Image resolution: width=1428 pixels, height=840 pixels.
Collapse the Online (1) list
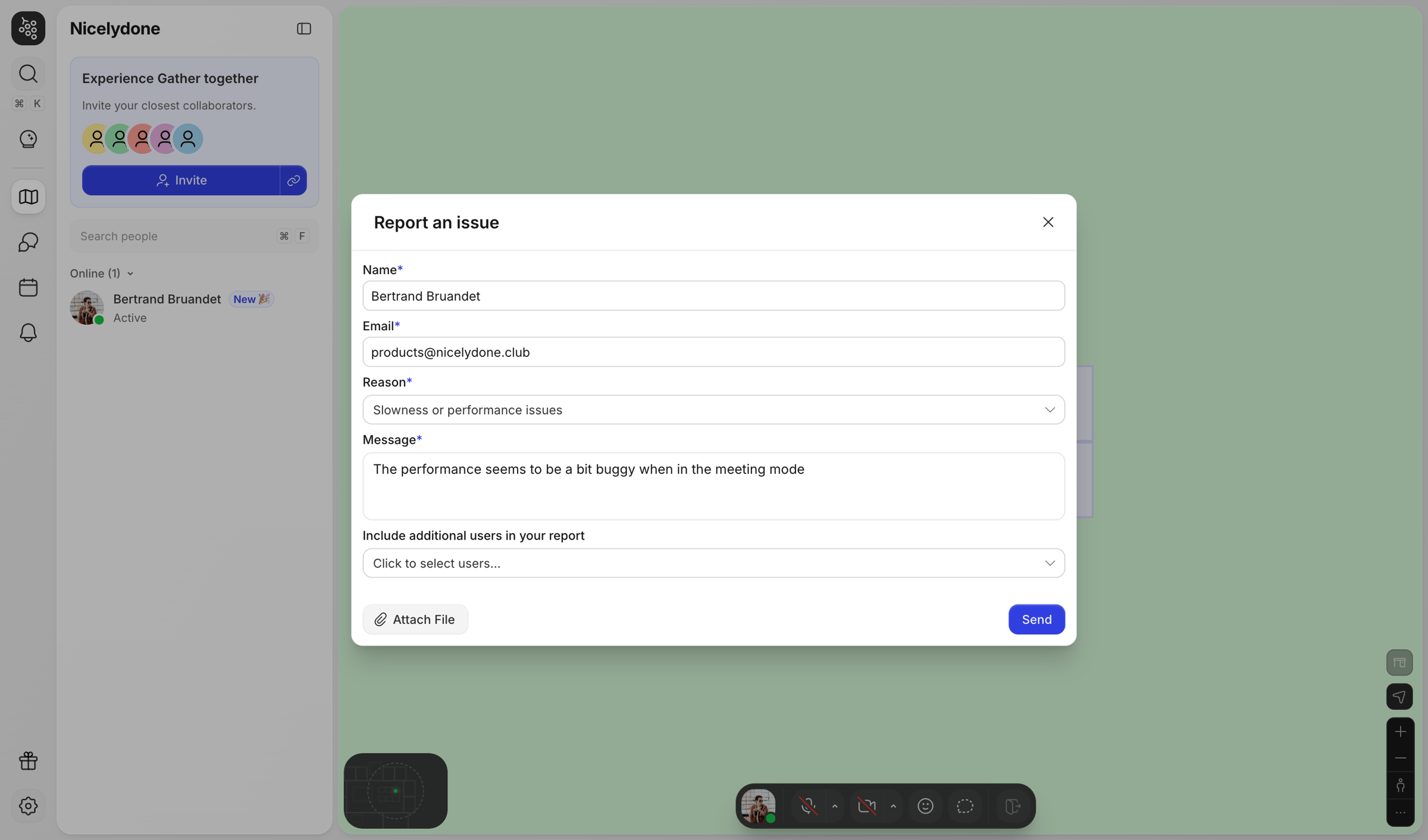click(x=102, y=273)
